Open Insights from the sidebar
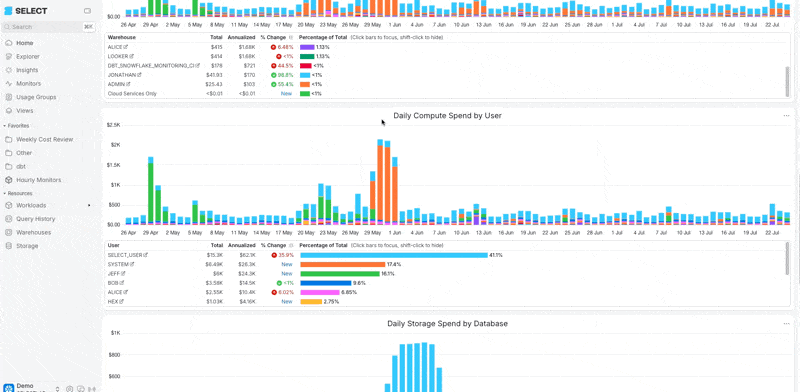 coord(27,70)
